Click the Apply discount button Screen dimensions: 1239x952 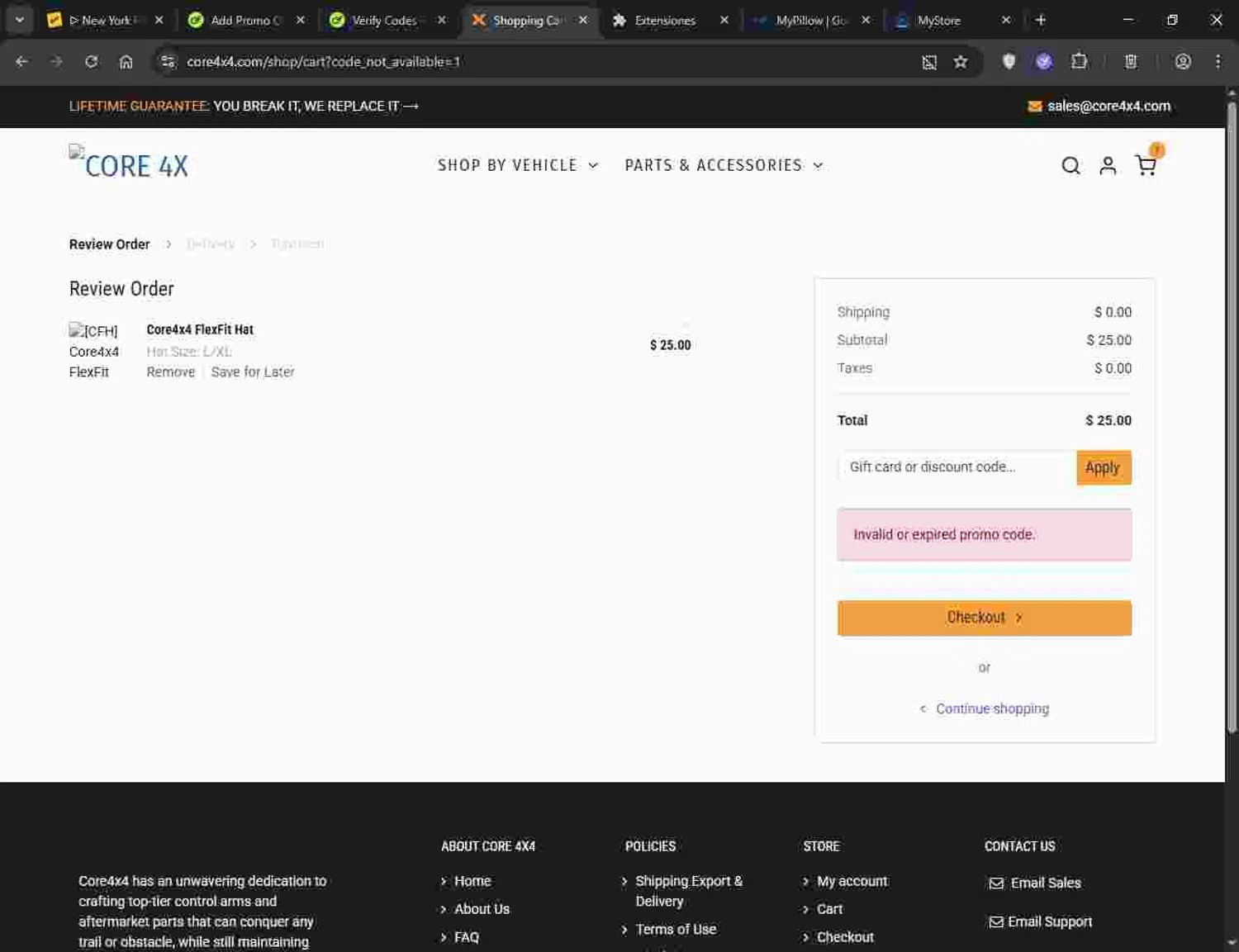click(x=1104, y=467)
